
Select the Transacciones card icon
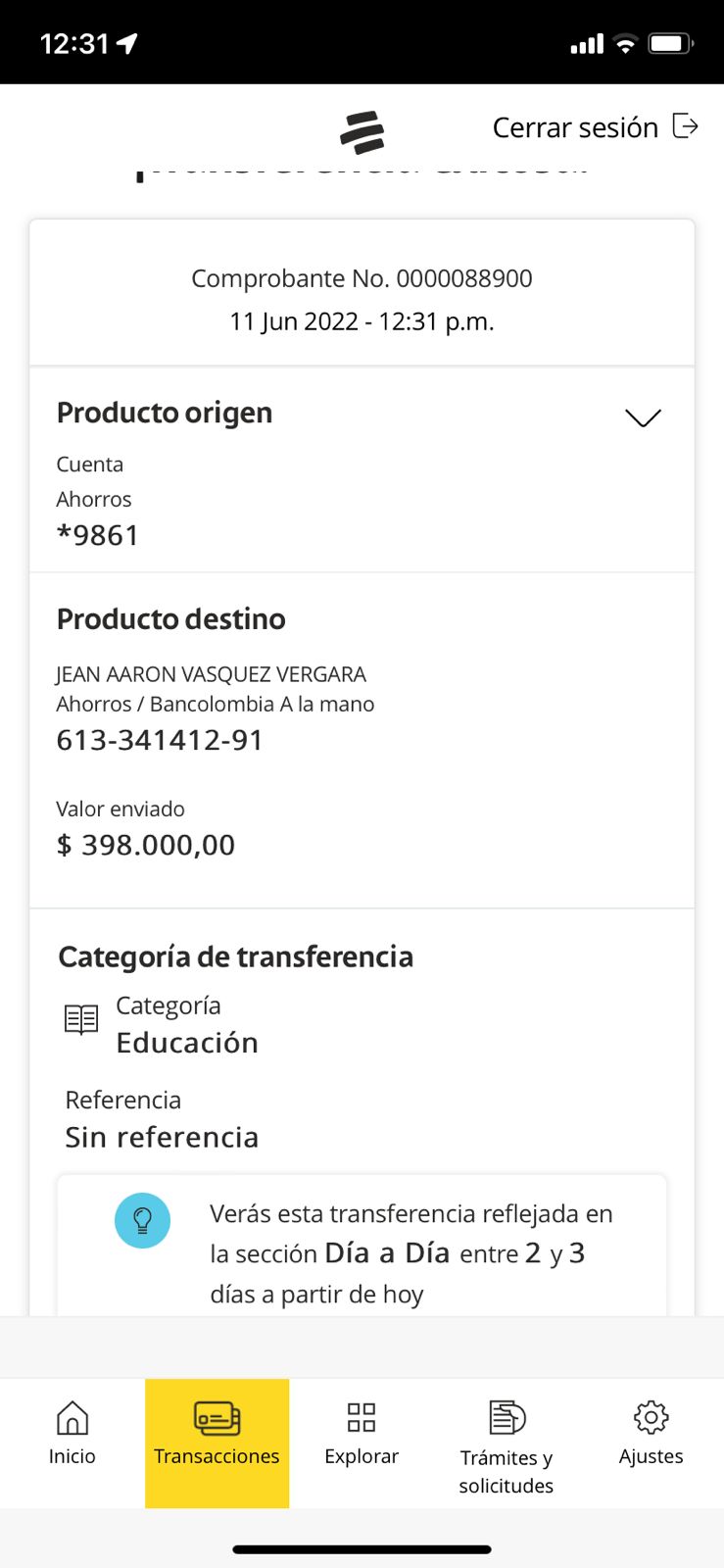(217, 1418)
